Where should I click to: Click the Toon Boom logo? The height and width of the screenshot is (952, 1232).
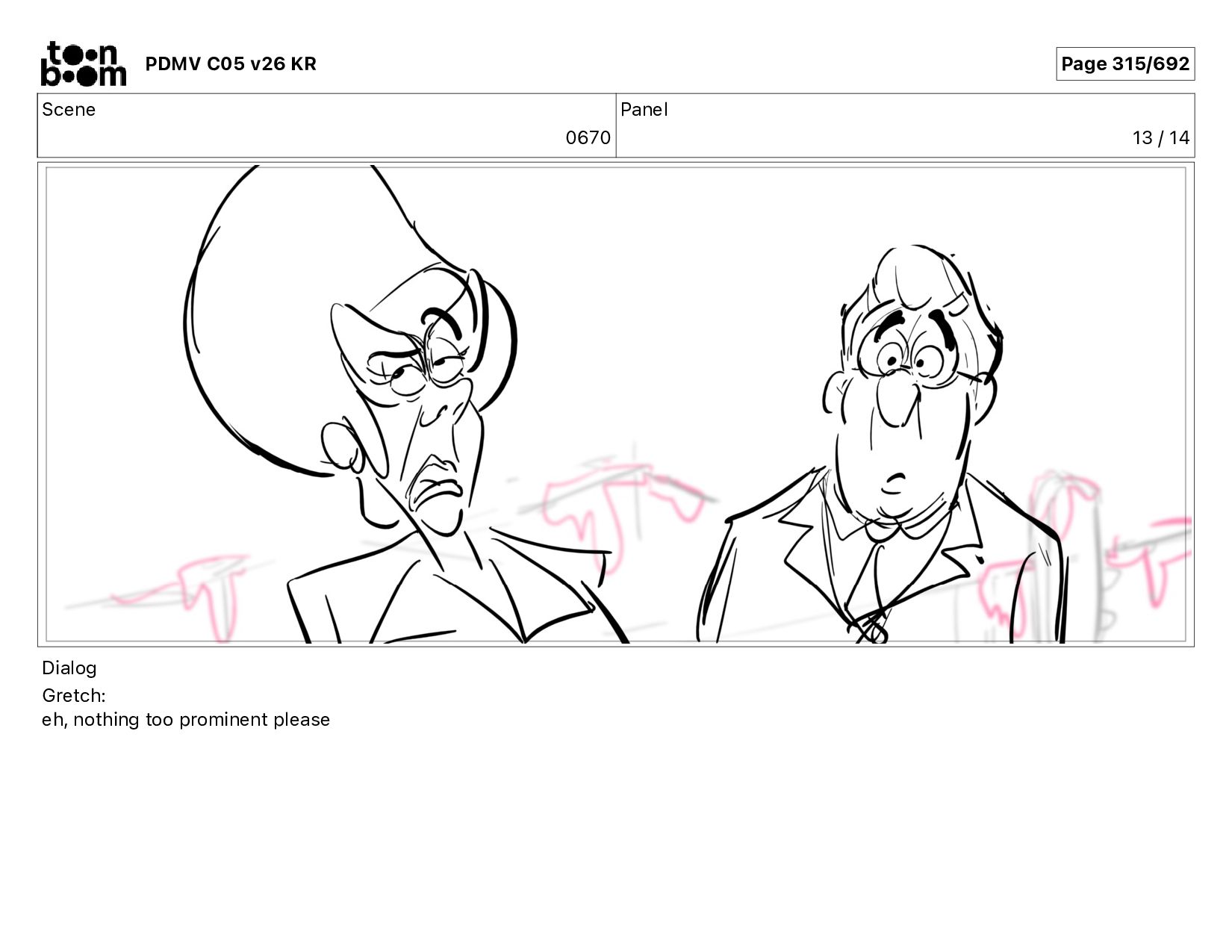(x=83, y=63)
